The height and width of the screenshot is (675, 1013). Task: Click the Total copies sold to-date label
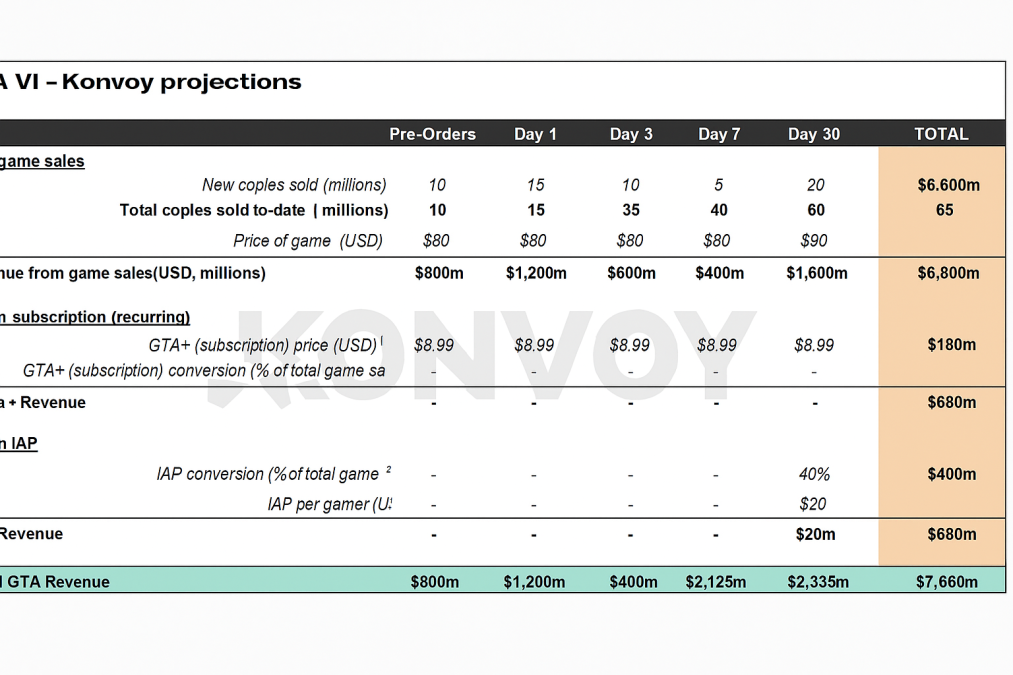254,210
